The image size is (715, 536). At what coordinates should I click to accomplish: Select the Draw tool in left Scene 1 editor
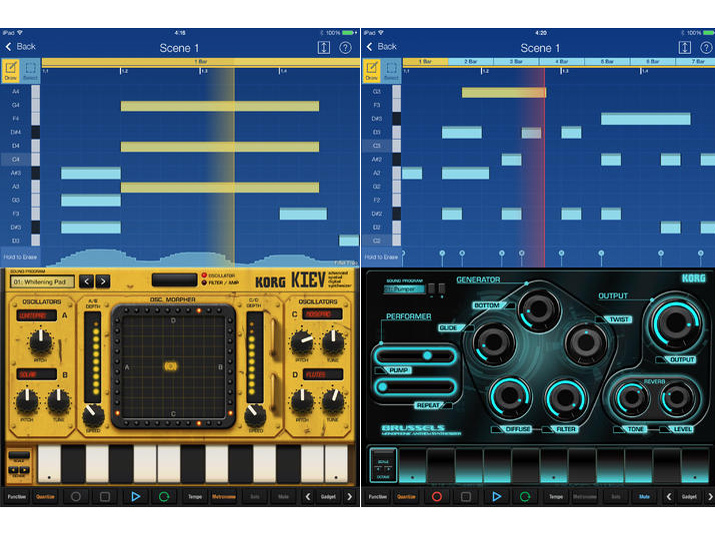10,71
